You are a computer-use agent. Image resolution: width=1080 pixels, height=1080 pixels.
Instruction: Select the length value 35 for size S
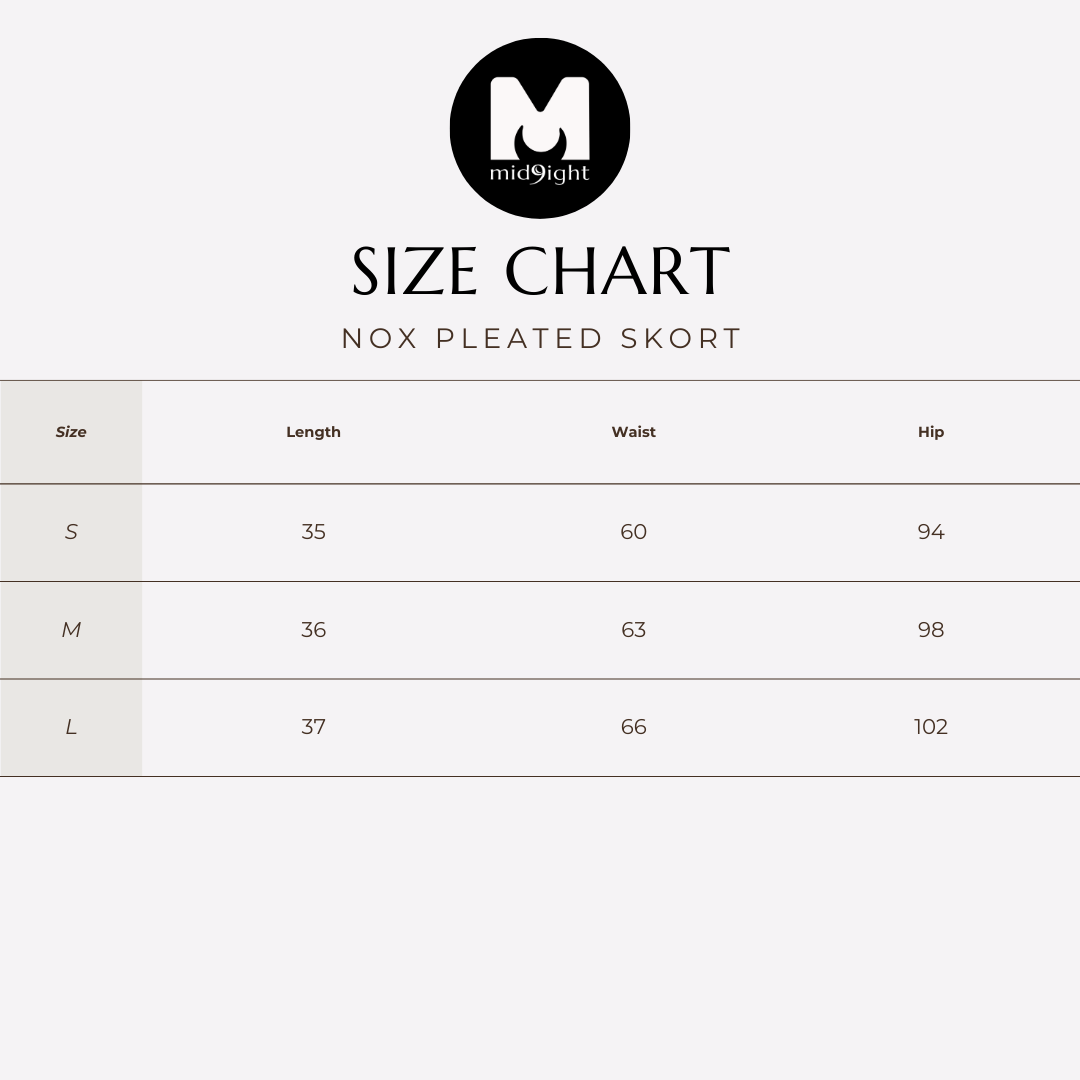point(313,532)
